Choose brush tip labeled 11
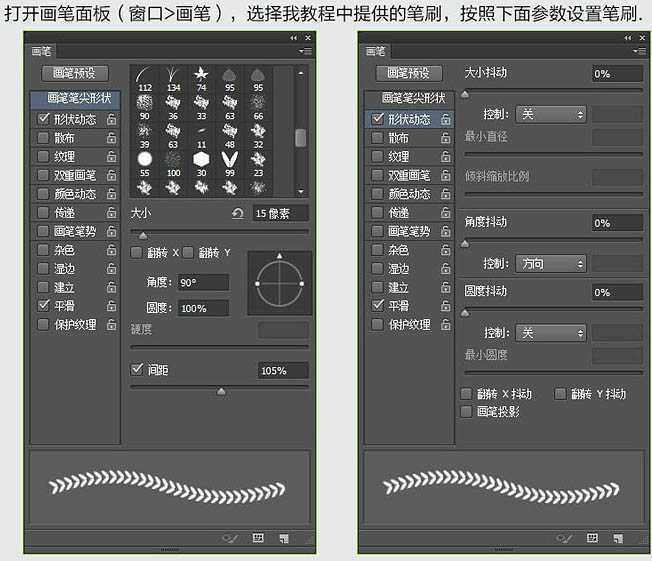This screenshot has width=652, height=561. pos(201,136)
